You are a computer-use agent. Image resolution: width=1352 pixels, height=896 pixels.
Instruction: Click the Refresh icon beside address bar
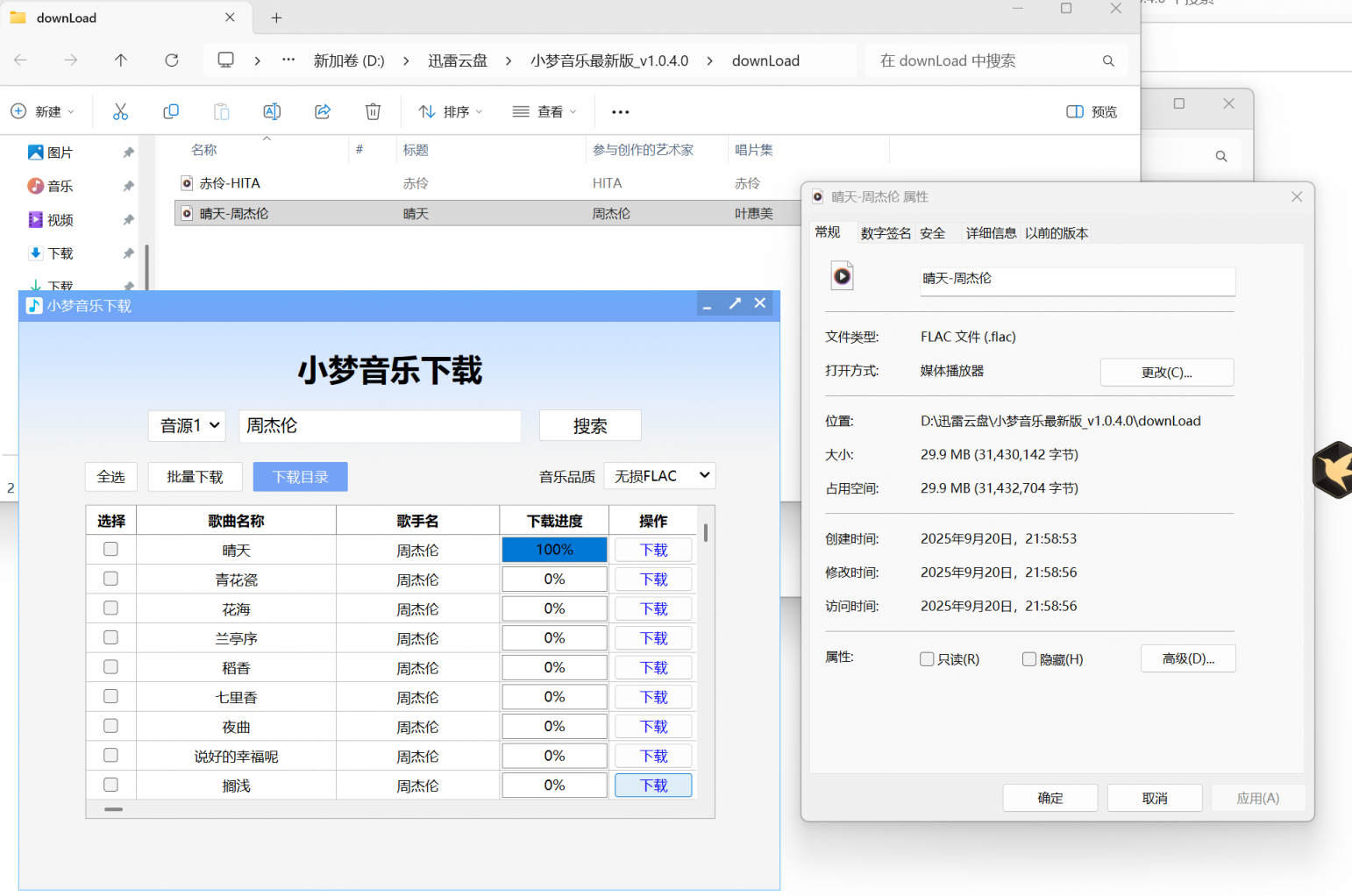click(172, 60)
